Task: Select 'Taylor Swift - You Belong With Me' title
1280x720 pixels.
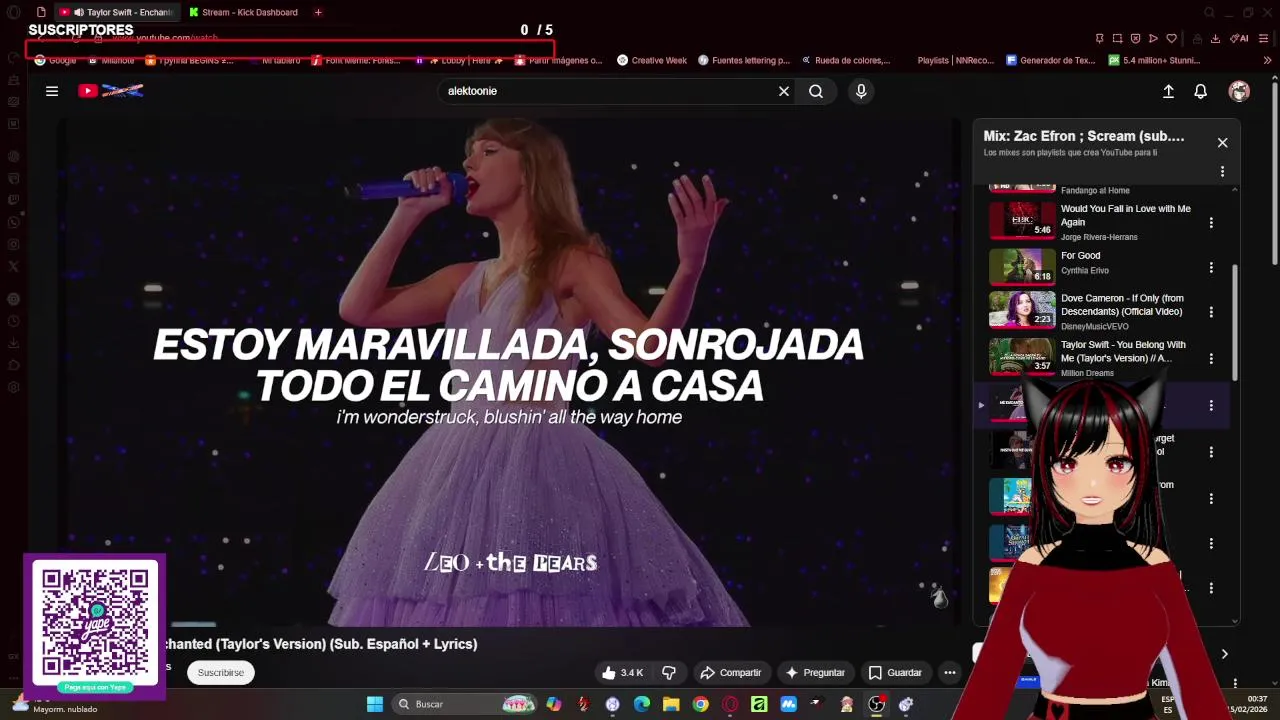Action: [1123, 351]
